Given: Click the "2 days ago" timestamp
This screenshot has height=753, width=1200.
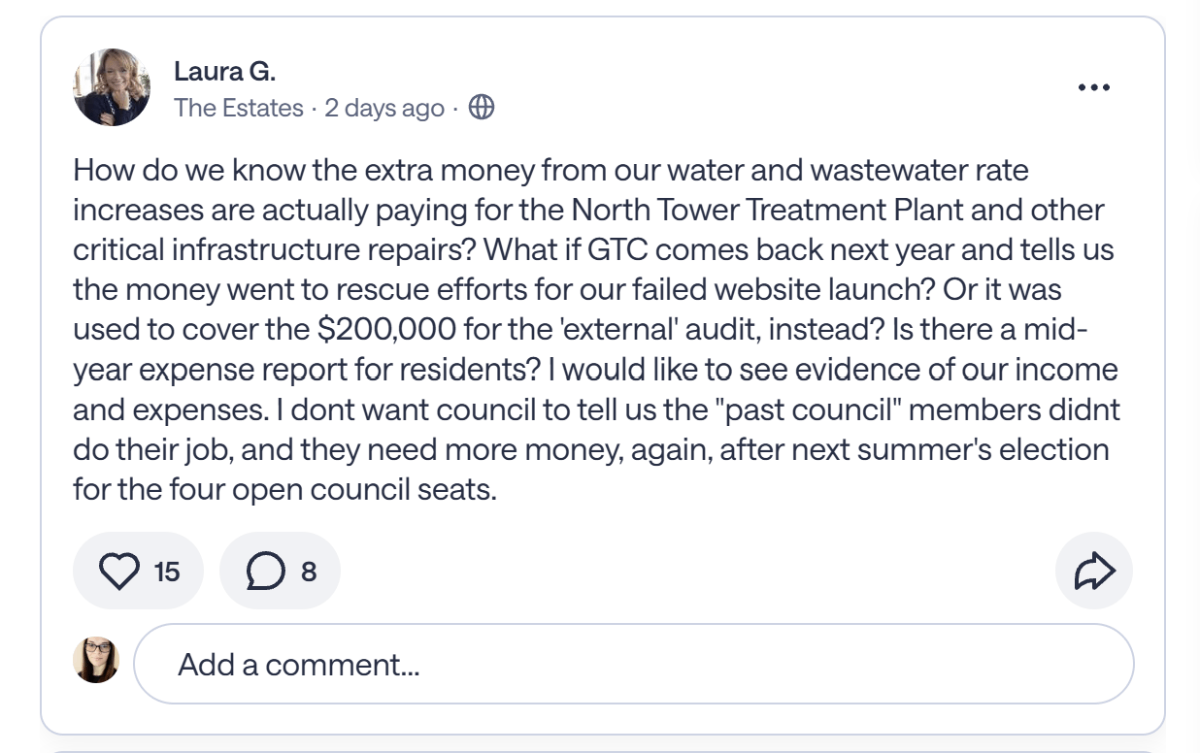Looking at the screenshot, I should [384, 108].
